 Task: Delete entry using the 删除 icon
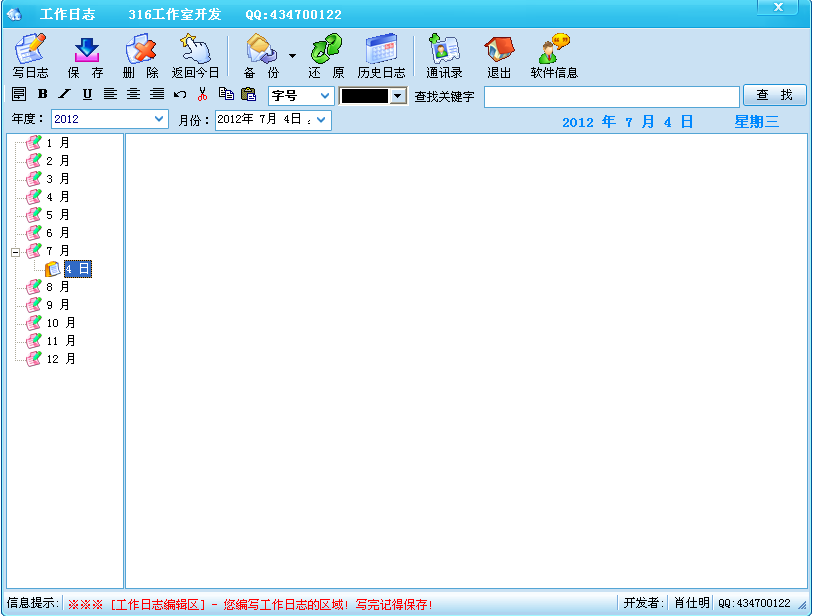141,56
